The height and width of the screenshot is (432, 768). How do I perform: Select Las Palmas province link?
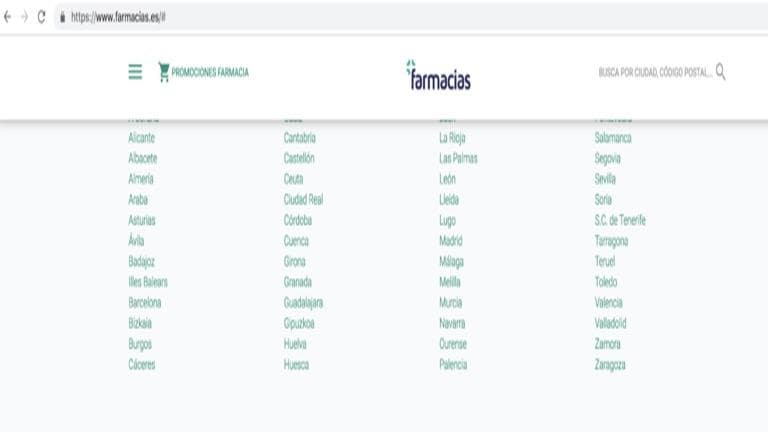458,158
